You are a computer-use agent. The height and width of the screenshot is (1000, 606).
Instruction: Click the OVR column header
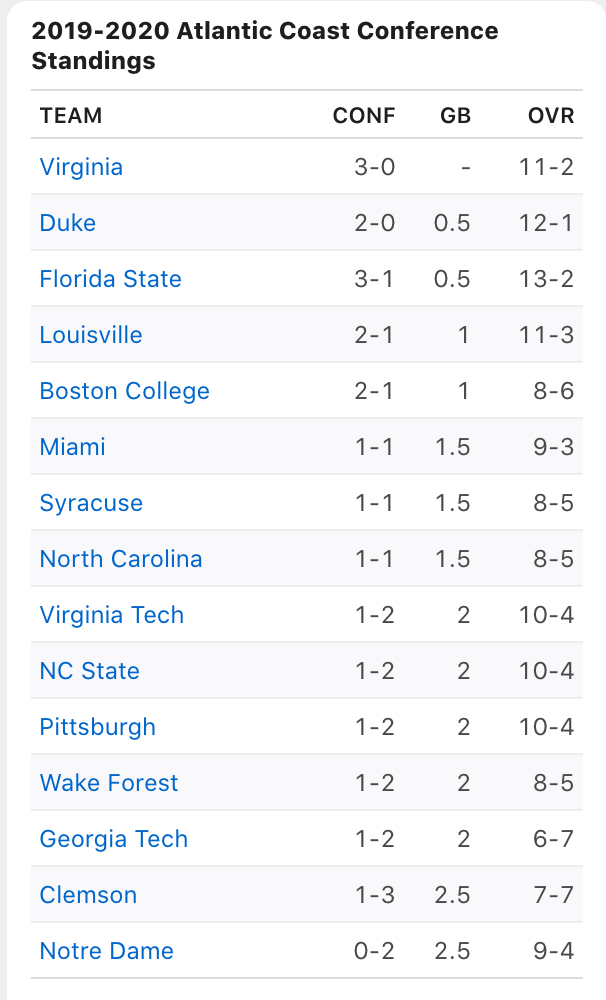[551, 115]
